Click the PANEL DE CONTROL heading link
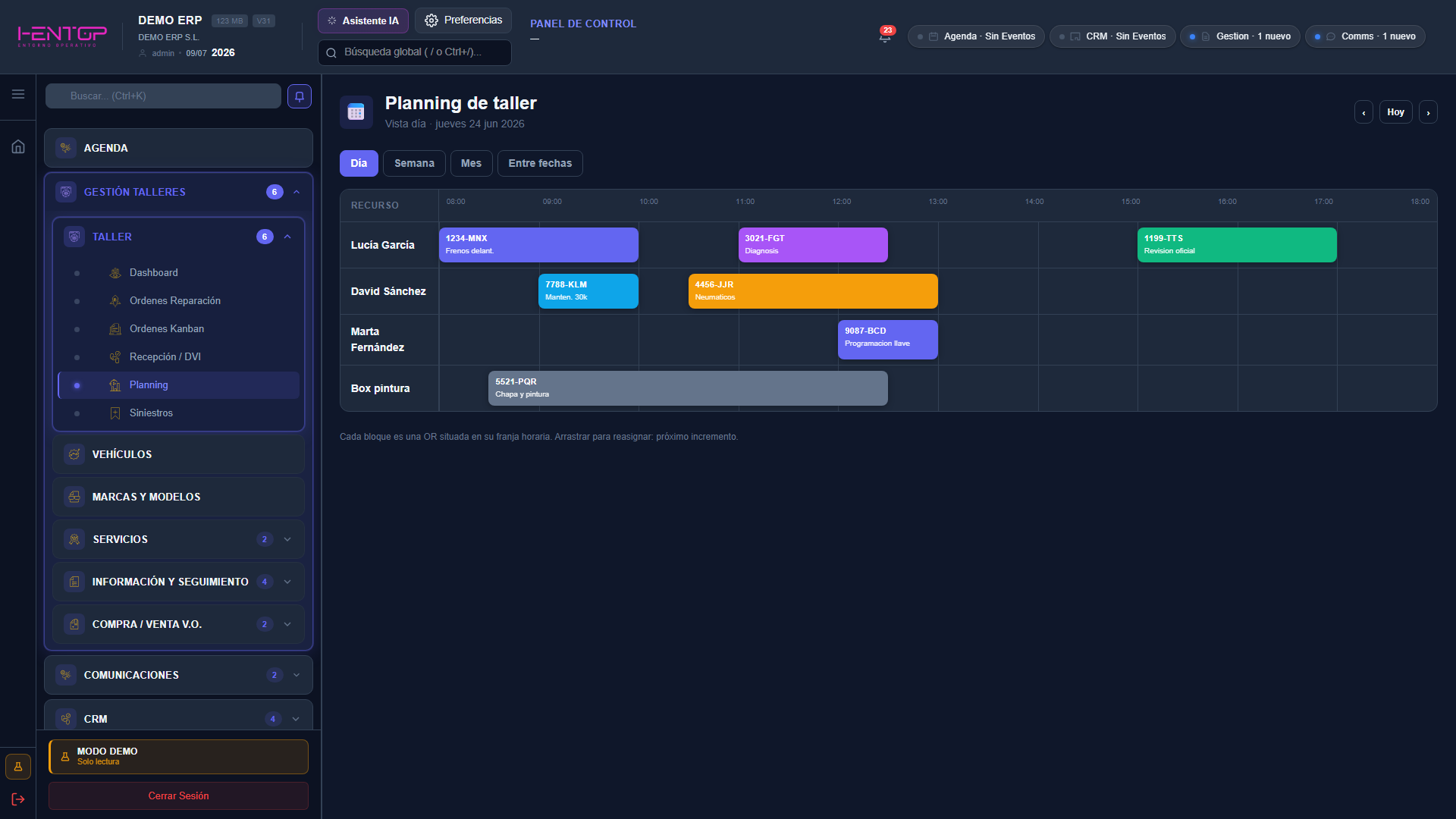This screenshot has height=819, width=1456. (x=583, y=24)
